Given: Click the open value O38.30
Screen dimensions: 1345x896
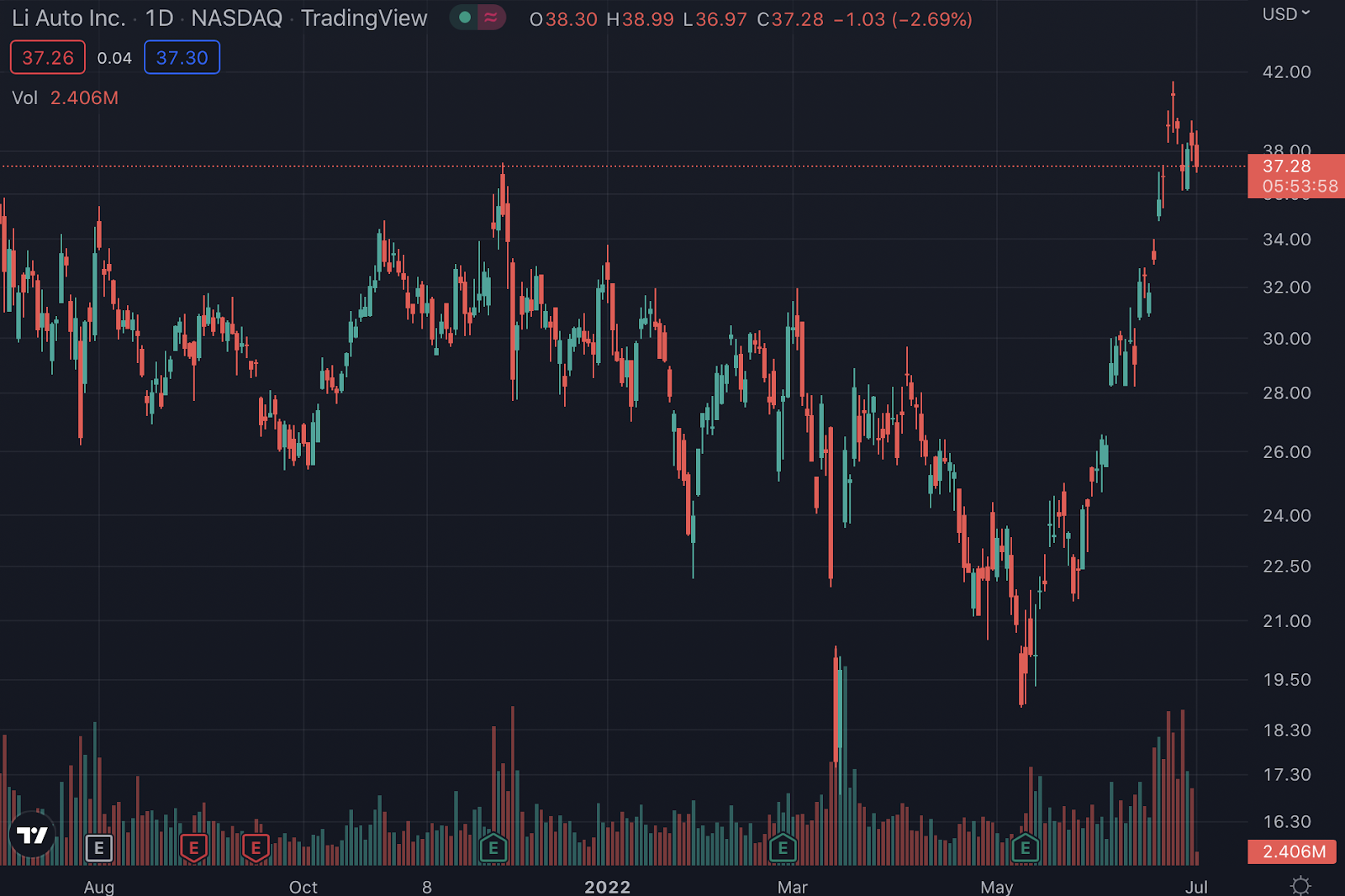Looking at the screenshot, I should pyautogui.click(x=563, y=19).
